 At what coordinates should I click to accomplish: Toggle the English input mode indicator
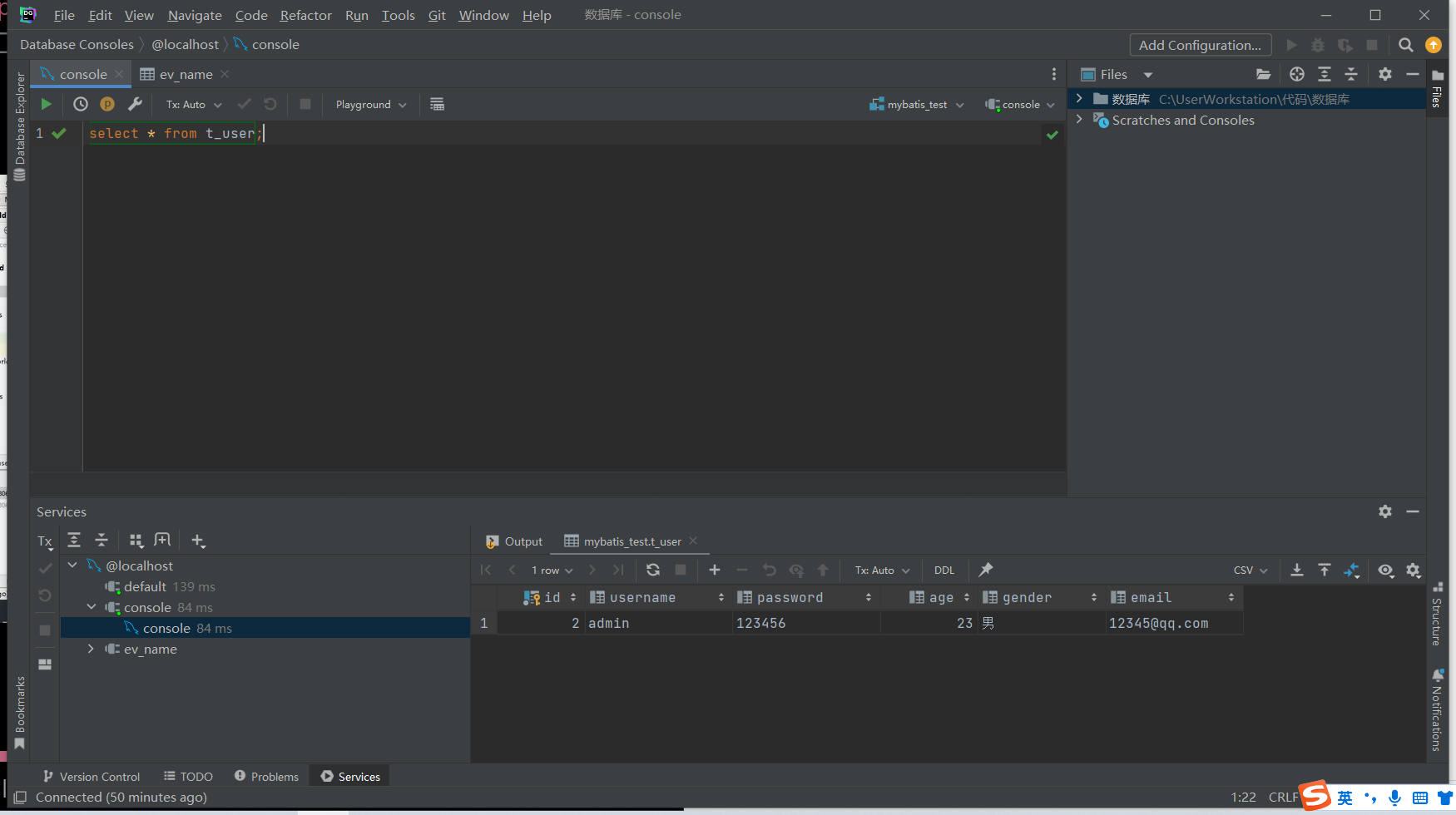click(x=1345, y=798)
